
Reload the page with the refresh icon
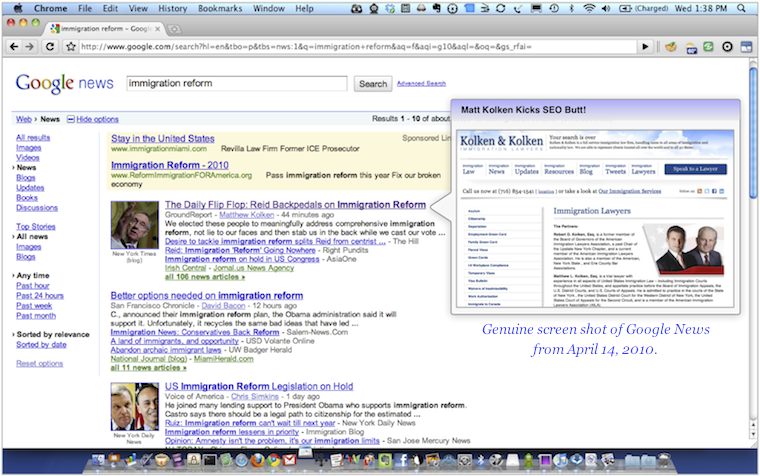pos(50,47)
